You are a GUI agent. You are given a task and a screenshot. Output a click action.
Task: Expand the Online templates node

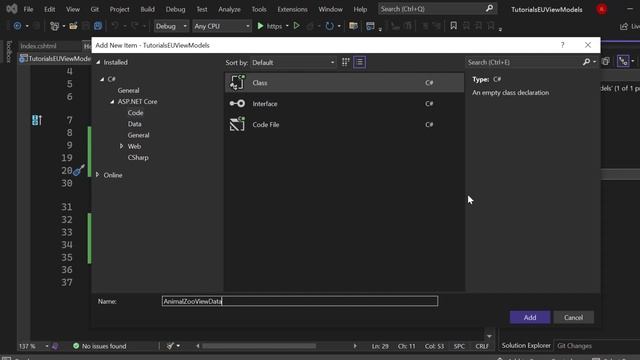tap(97, 175)
